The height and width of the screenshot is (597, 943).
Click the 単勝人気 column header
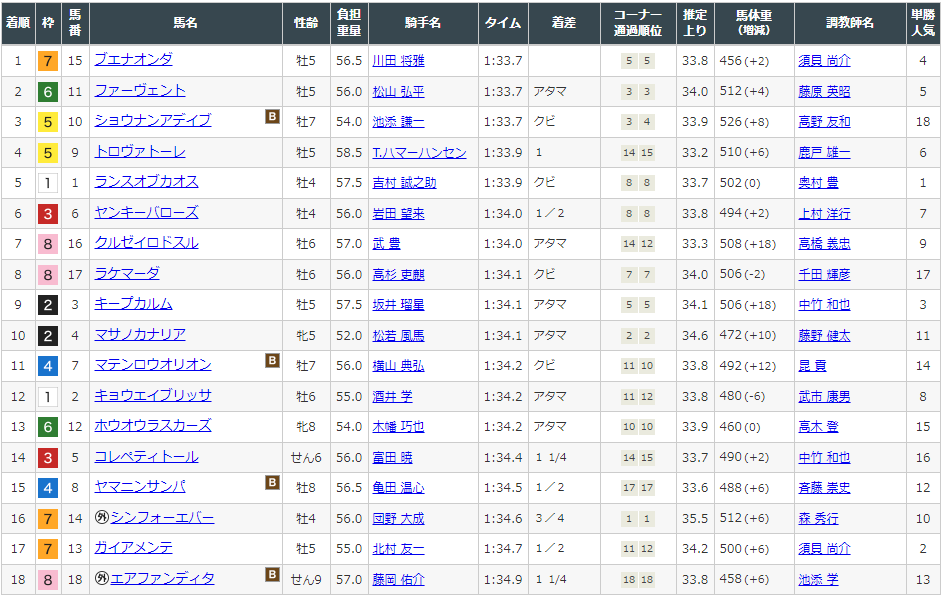(x=922, y=23)
